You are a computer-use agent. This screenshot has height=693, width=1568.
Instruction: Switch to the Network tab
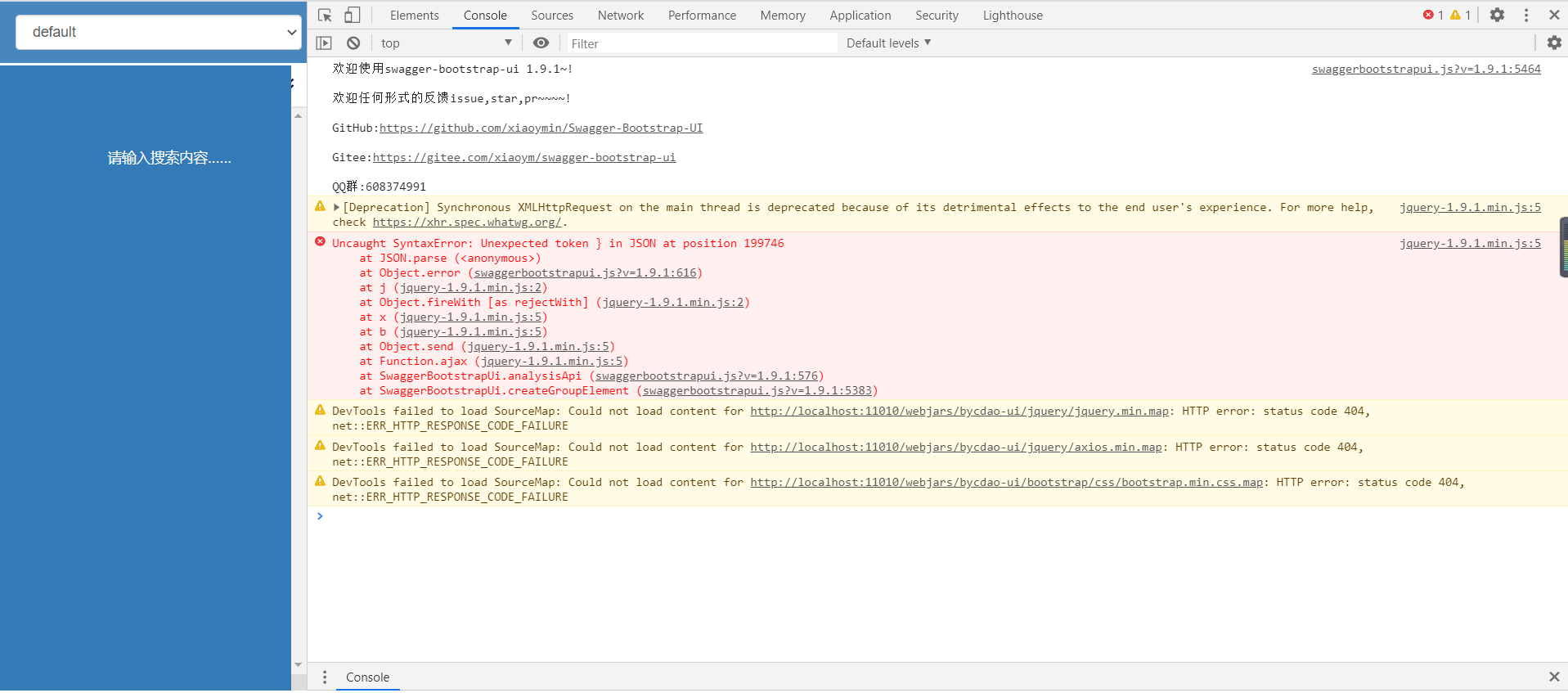(621, 15)
